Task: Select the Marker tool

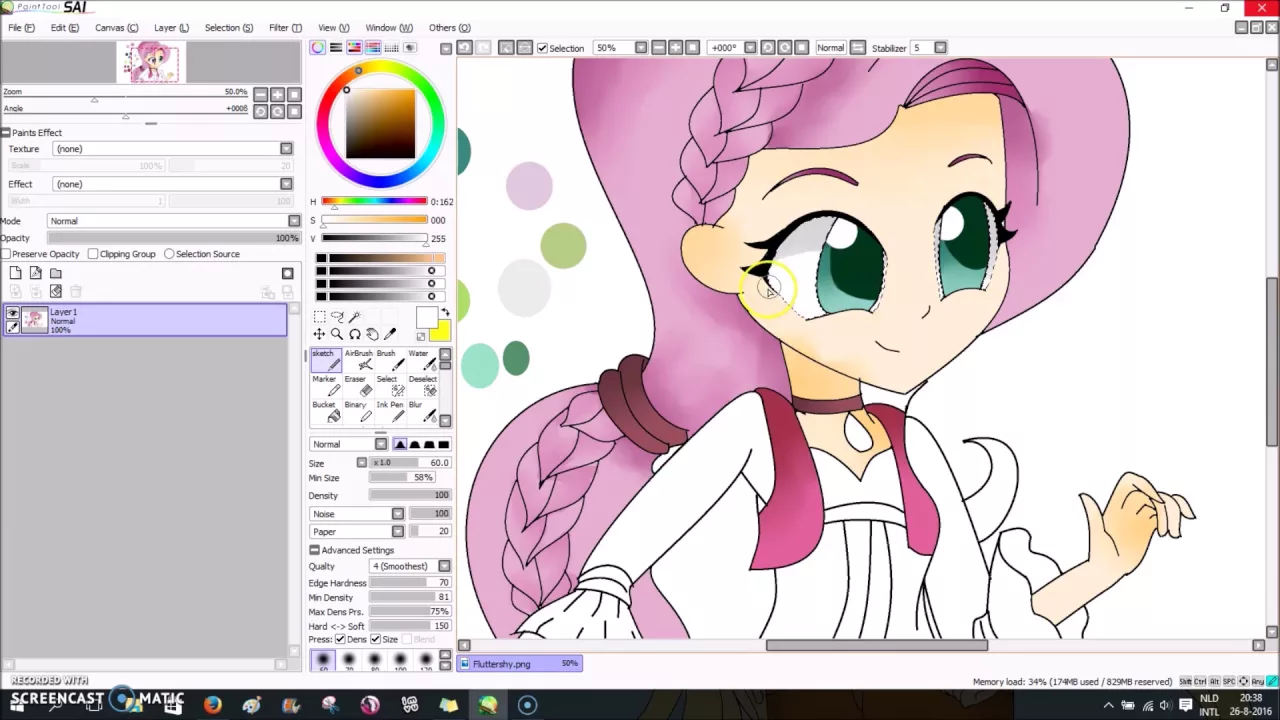Action: tap(326, 386)
